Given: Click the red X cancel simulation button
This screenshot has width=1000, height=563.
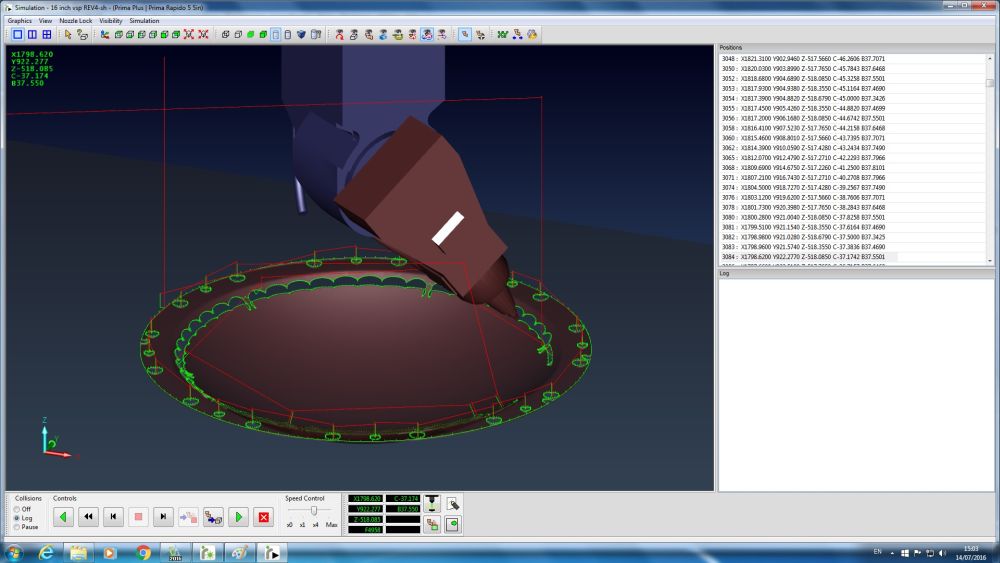Looking at the screenshot, I should [x=264, y=517].
